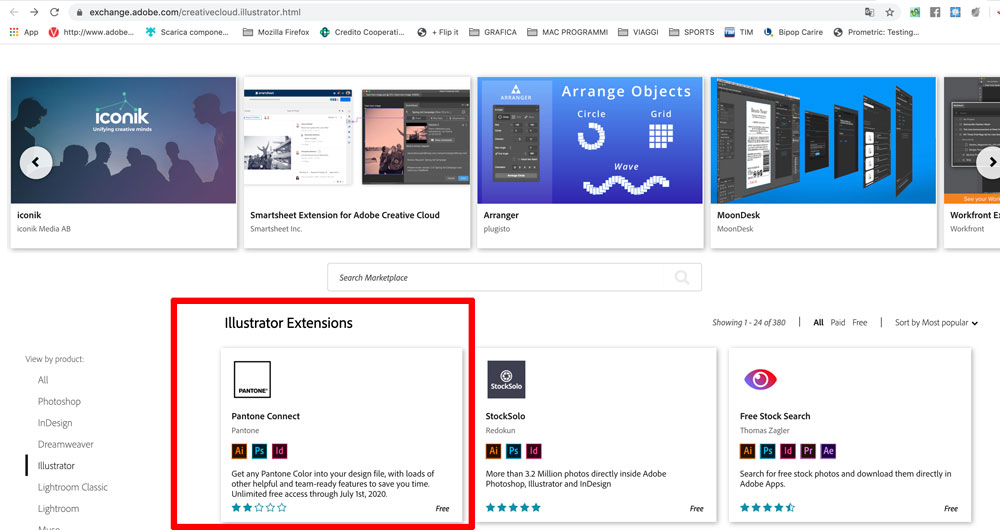Click the Free Stock Search eye logo
Image resolution: width=1000 pixels, height=530 pixels.
point(760,379)
